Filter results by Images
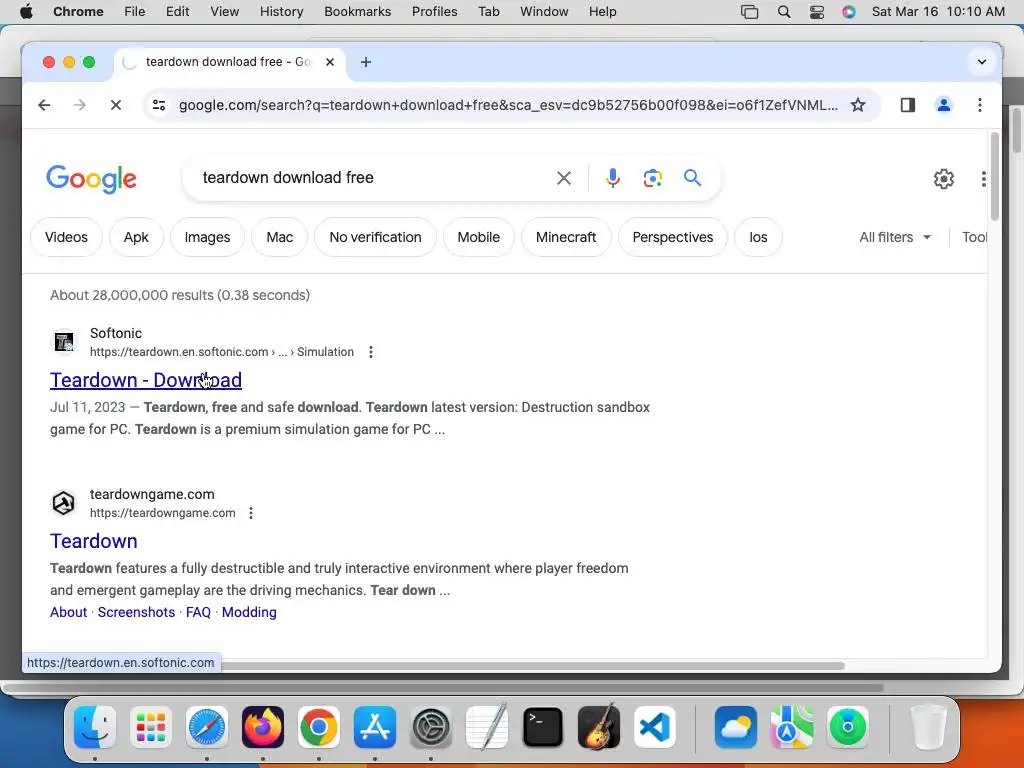The height and width of the screenshot is (768, 1024). [207, 238]
